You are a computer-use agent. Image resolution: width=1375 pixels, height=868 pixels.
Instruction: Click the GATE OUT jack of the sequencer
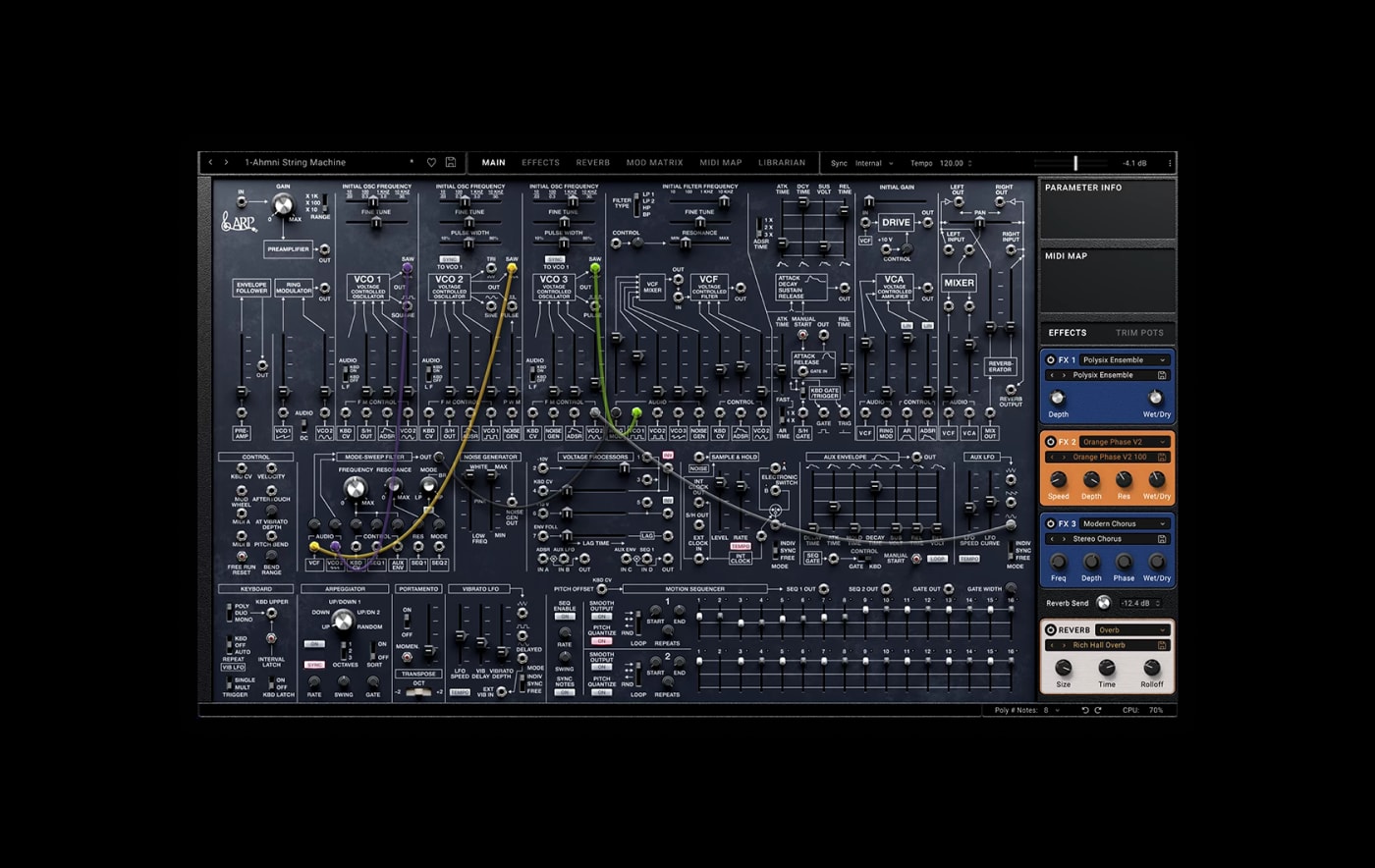point(948,589)
